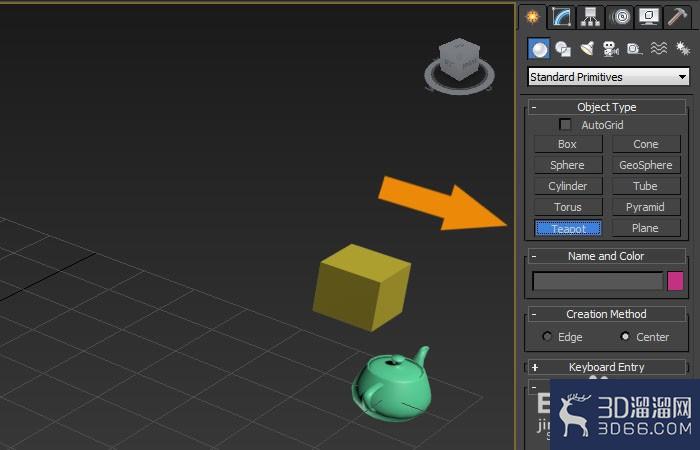Screen dimensions: 700x450
Task: Select the Helpers category icon
Action: pos(634,49)
